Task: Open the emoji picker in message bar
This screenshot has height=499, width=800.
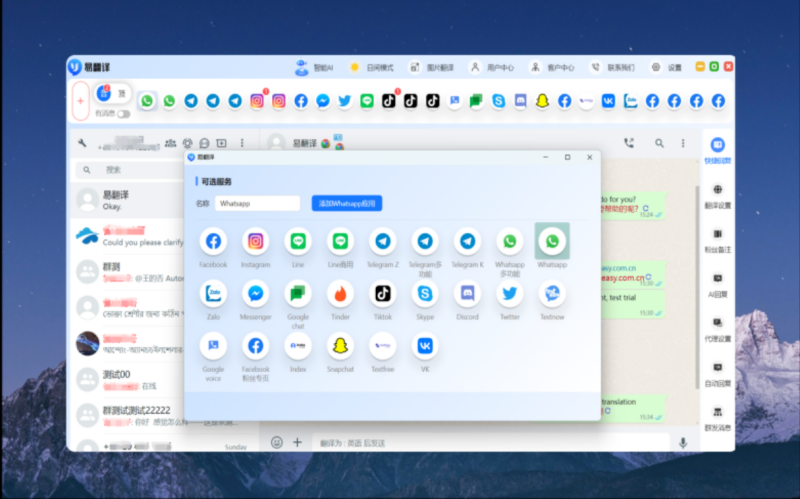Action: pos(277,442)
